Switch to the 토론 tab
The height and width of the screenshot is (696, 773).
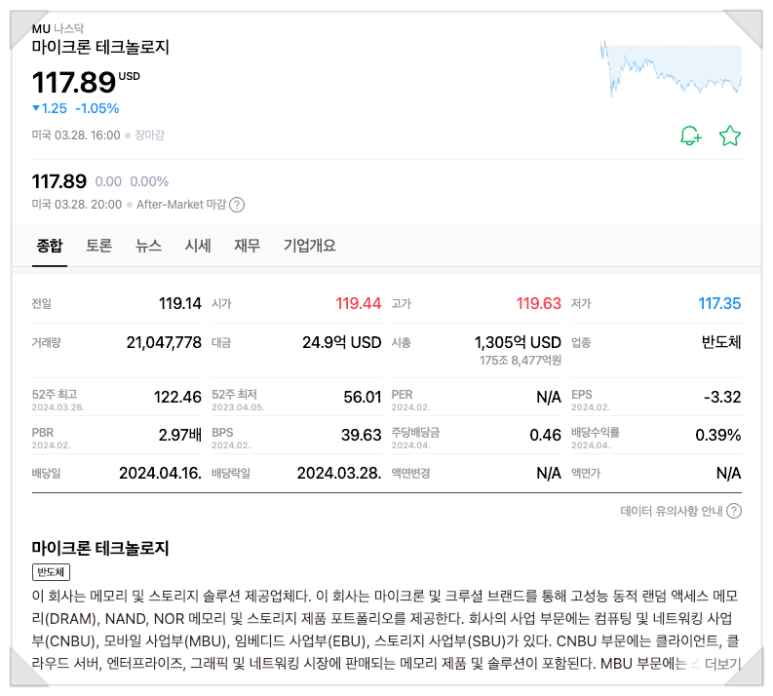pos(99,245)
